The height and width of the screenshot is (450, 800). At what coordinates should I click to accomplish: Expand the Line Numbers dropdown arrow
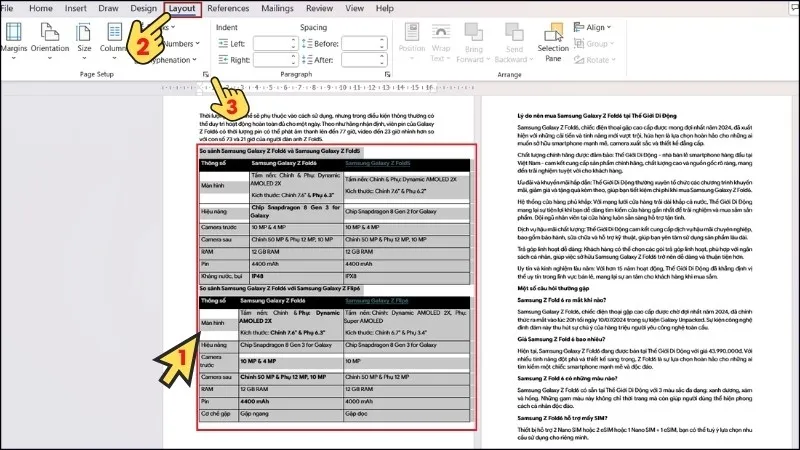(197, 44)
